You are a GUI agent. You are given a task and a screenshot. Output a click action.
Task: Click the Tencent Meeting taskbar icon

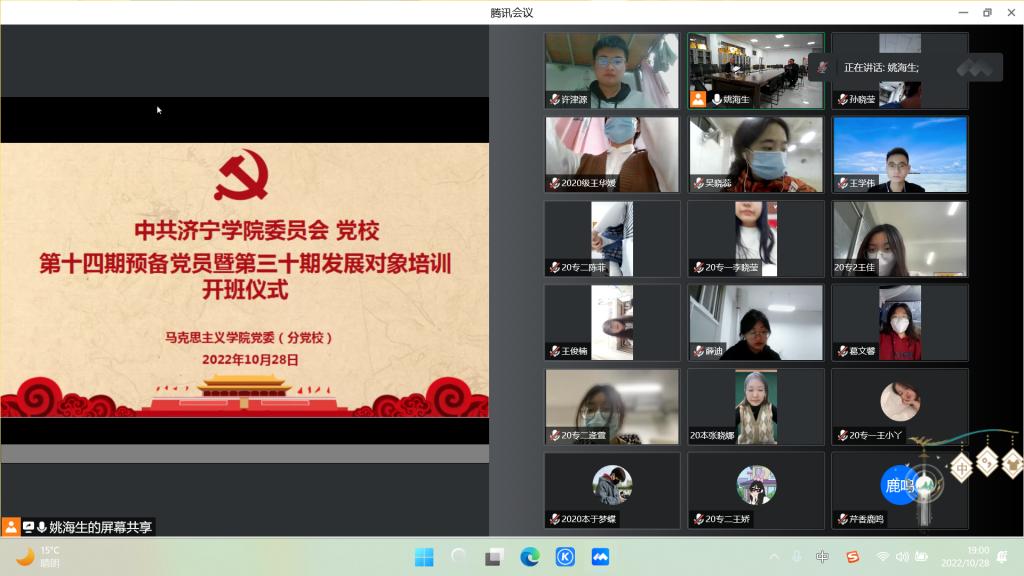tap(600, 557)
